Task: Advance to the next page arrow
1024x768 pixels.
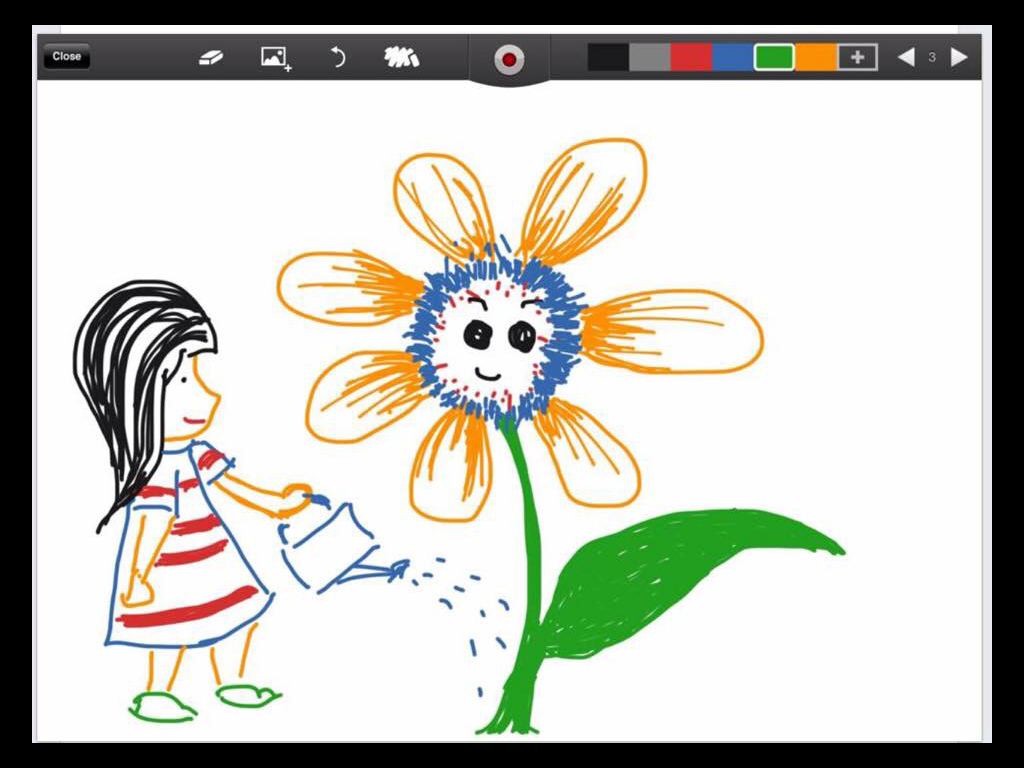Action: 959,57
